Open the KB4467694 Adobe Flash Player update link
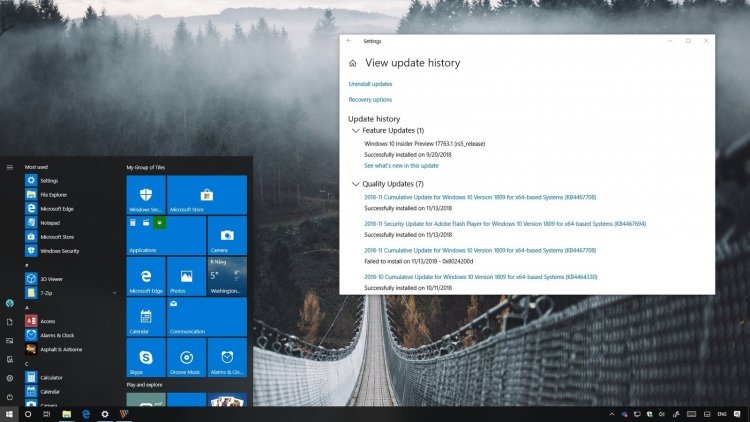Screen dimensions: 750x422 pyautogui.click(x=505, y=224)
